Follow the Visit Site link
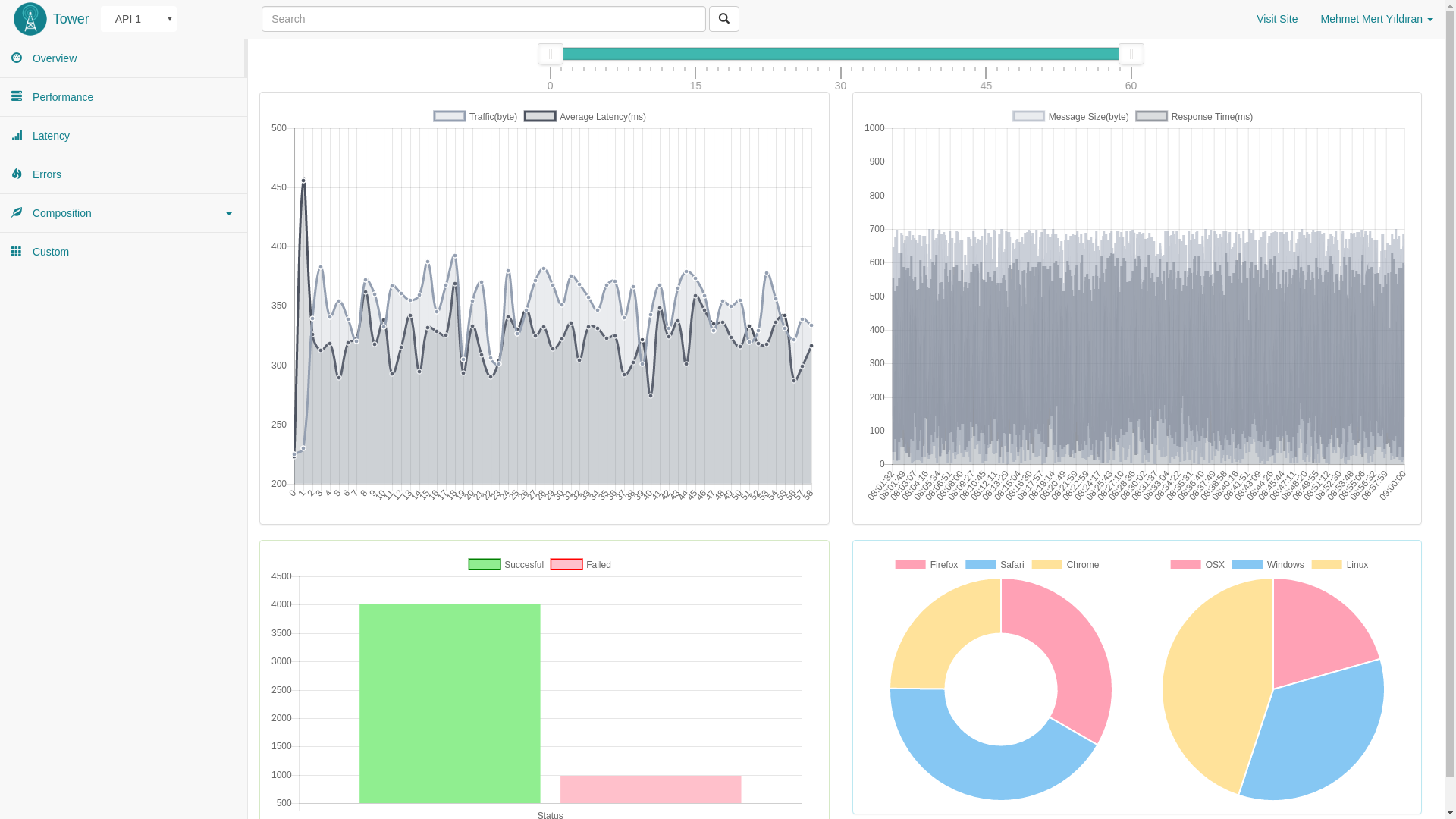 [x=1277, y=19]
